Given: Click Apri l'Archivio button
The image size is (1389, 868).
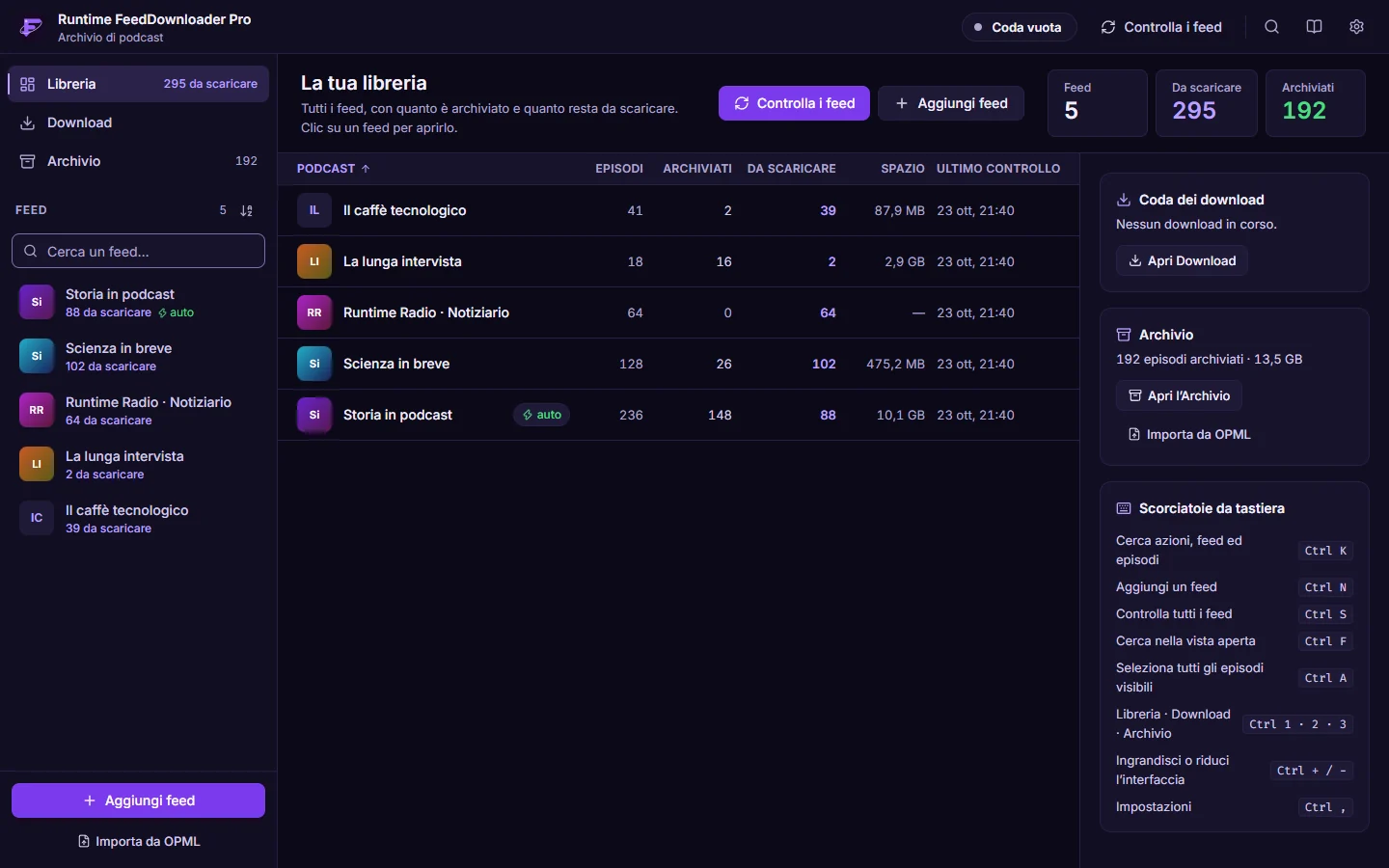Looking at the screenshot, I should click(1179, 395).
